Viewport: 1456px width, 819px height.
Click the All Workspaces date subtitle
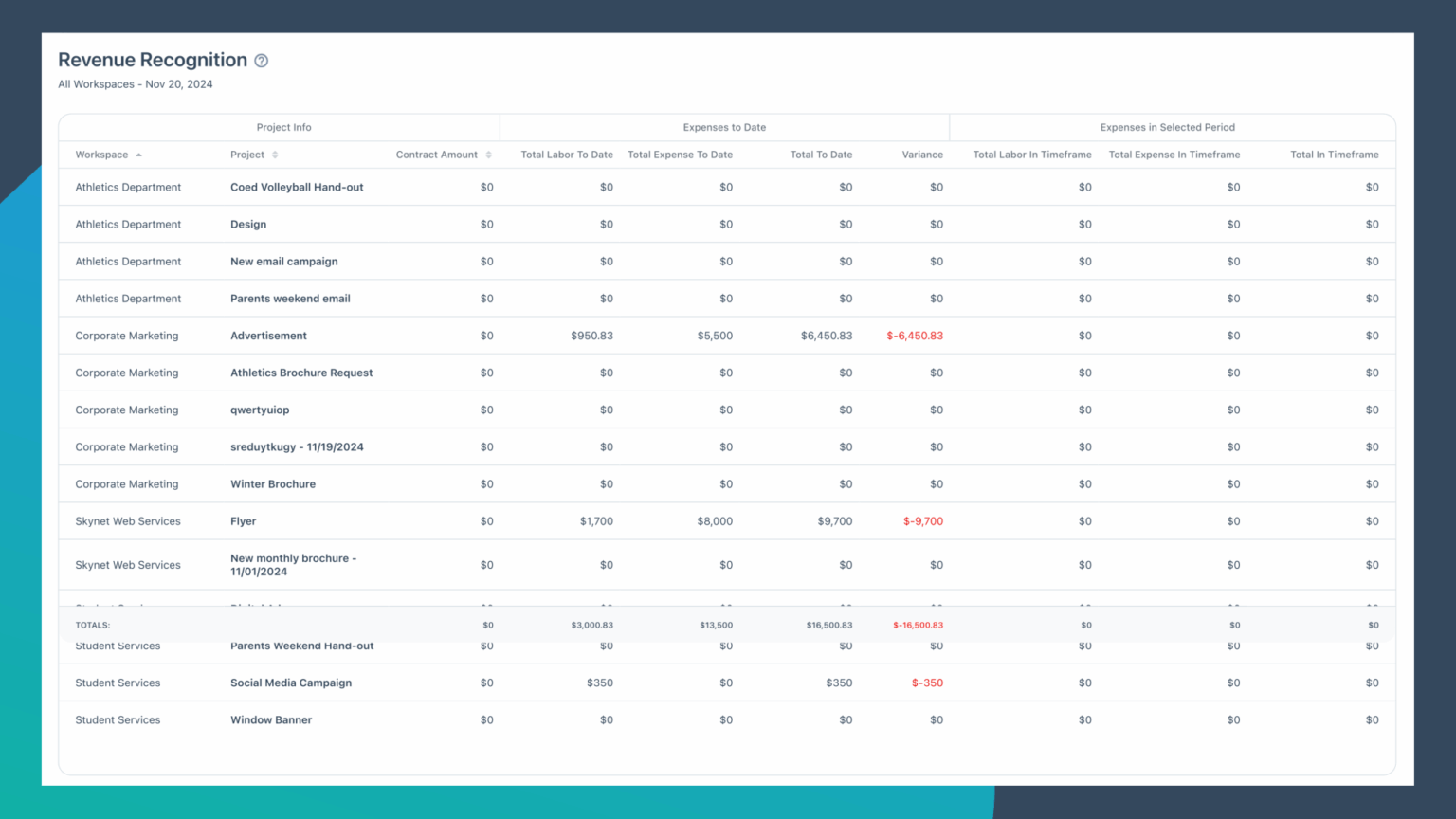(135, 83)
